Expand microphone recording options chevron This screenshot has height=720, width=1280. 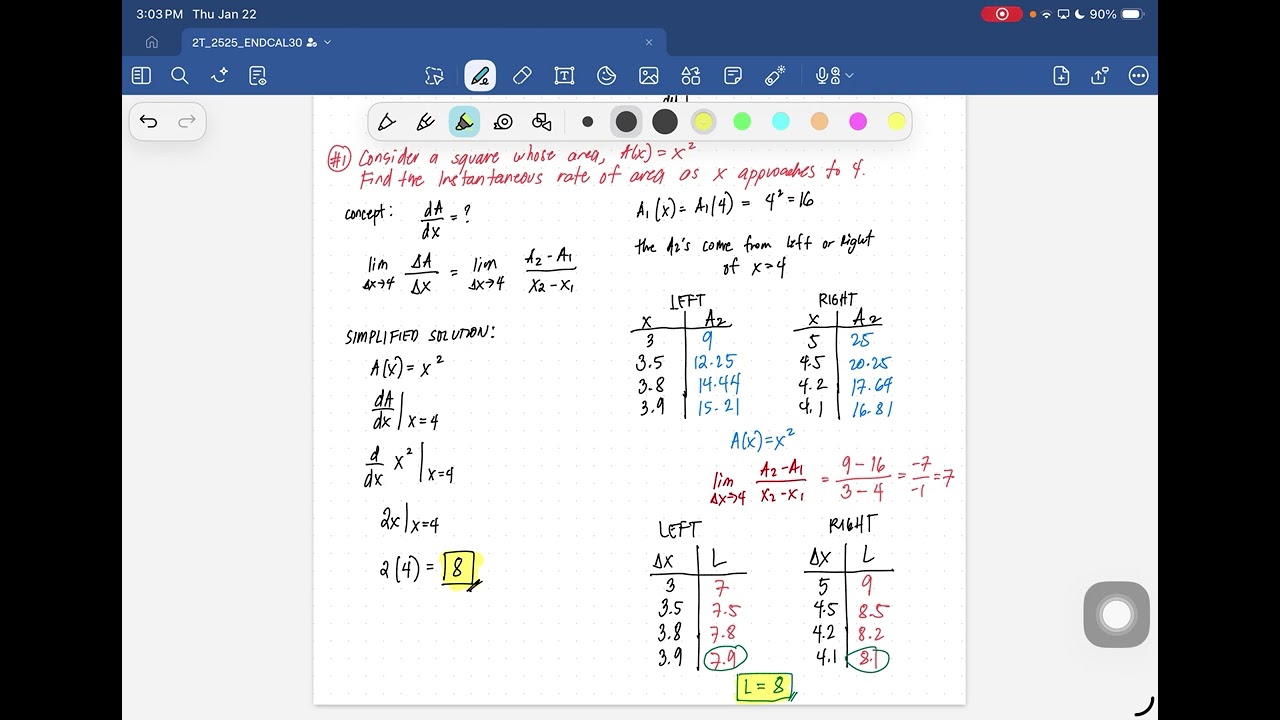[850, 76]
